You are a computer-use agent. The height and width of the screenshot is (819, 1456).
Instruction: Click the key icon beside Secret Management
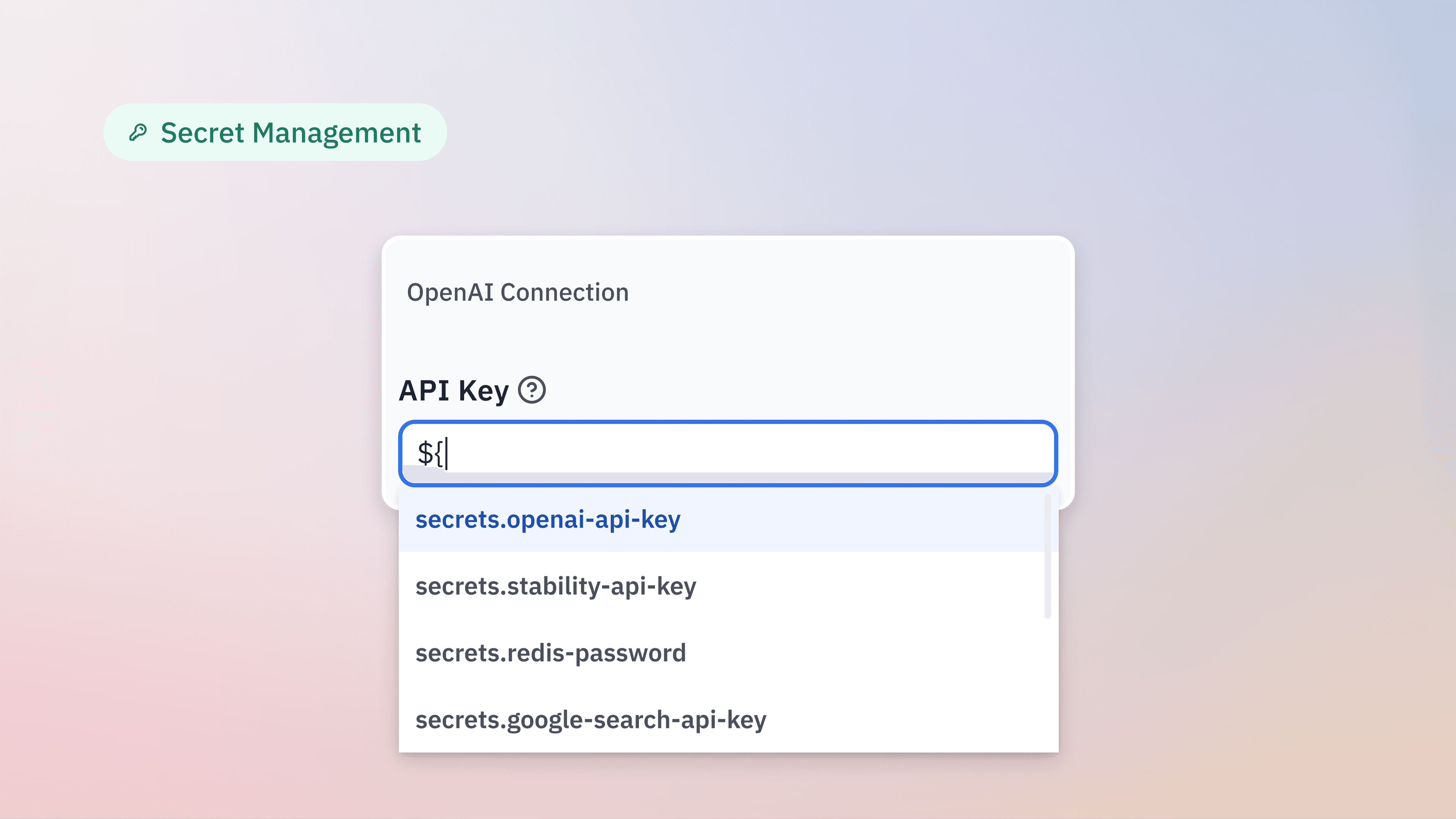[138, 132]
